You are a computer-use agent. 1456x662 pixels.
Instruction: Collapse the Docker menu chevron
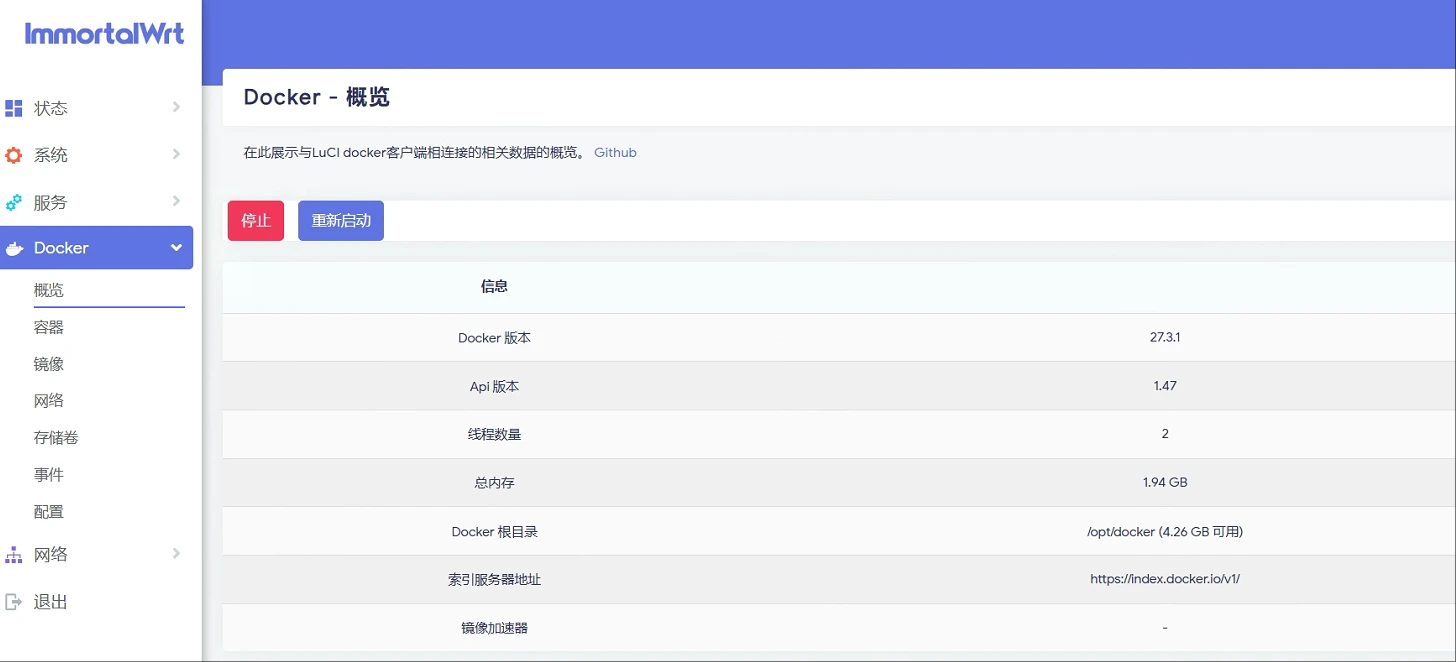176,248
